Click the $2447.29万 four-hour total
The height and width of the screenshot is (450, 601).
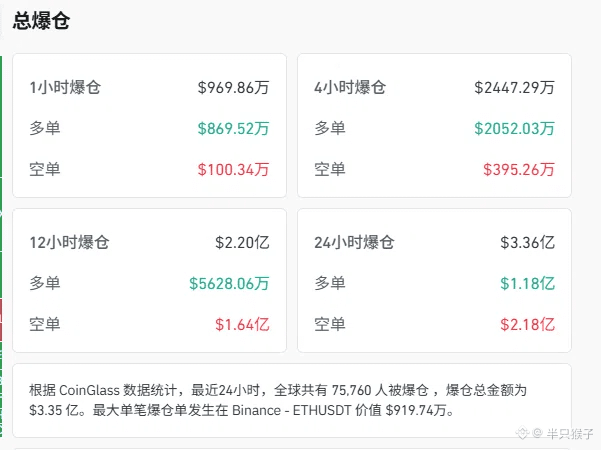[x=514, y=87]
